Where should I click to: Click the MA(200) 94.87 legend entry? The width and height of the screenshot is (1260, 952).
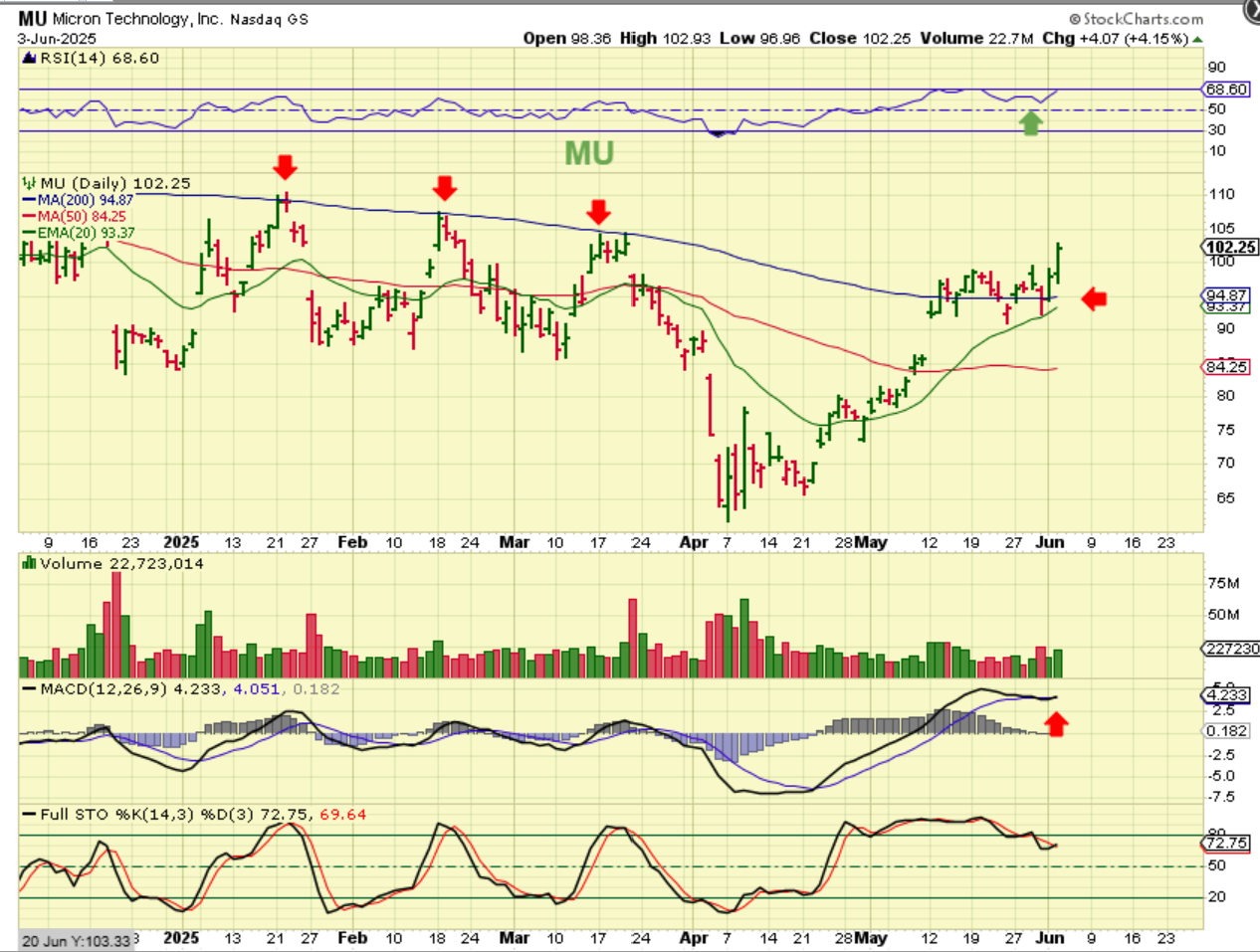coord(85,200)
